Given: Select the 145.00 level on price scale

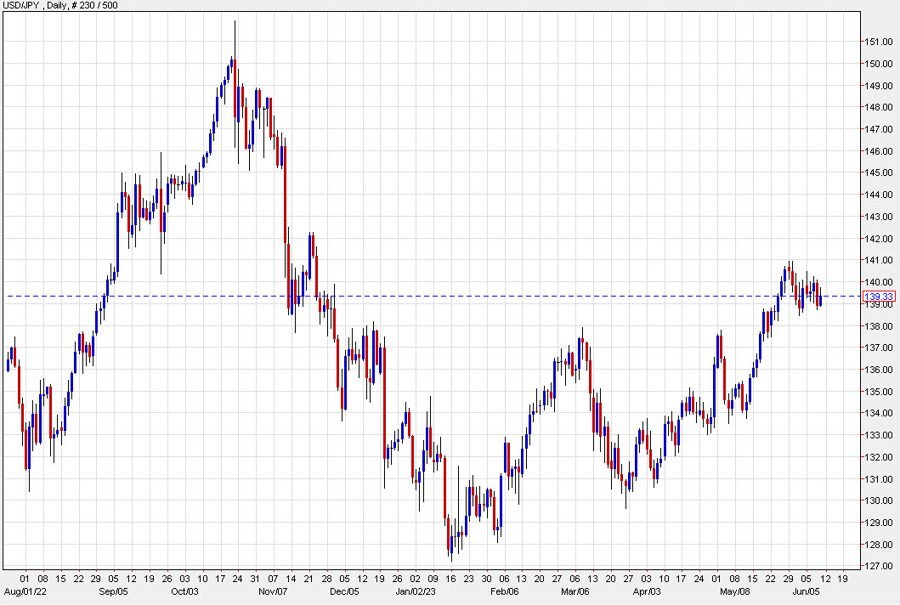Looking at the screenshot, I should [876, 173].
